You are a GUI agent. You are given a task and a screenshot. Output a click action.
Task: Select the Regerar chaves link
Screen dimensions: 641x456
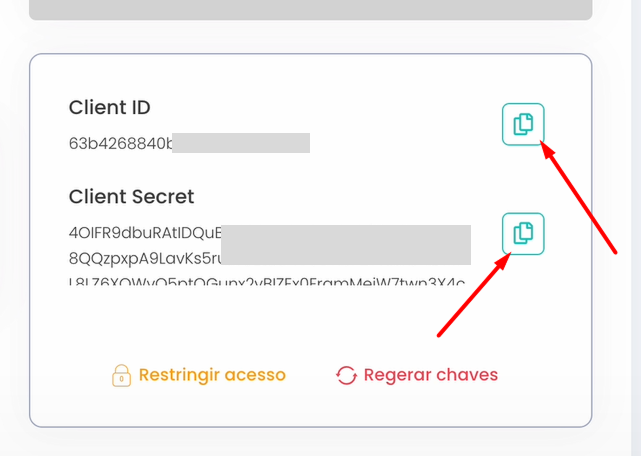pos(430,375)
